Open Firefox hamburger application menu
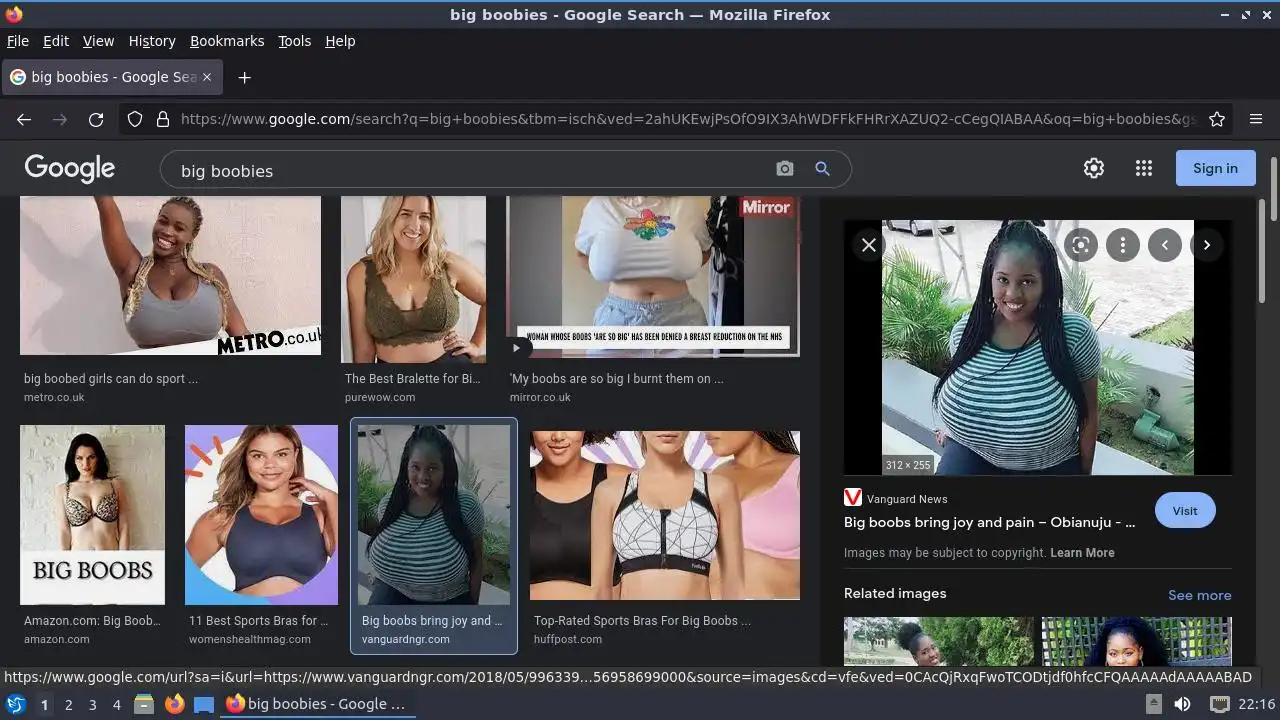This screenshot has height=720, width=1280. tap(1256, 119)
